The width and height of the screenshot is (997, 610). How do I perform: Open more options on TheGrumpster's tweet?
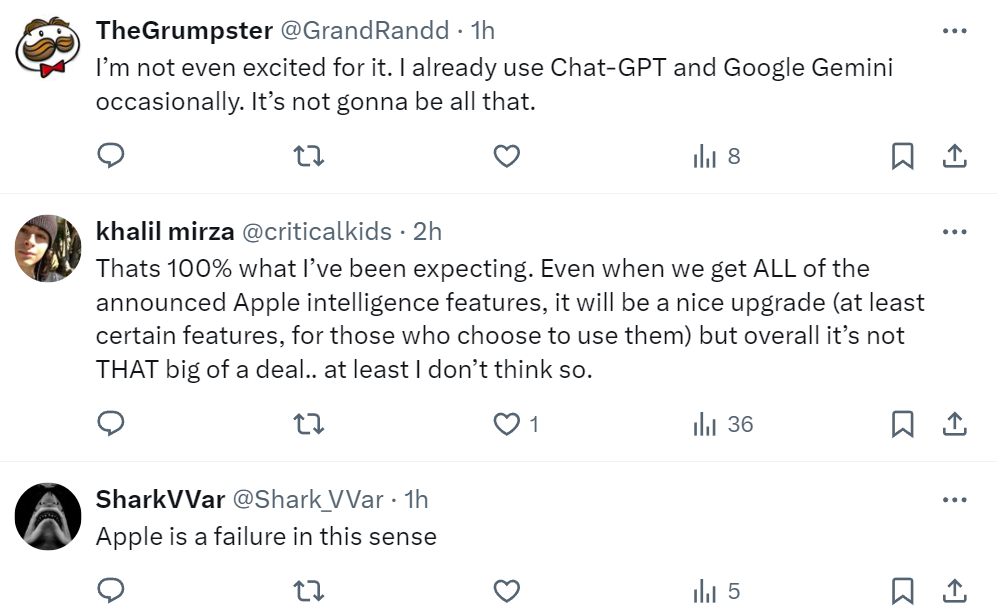pos(954,31)
